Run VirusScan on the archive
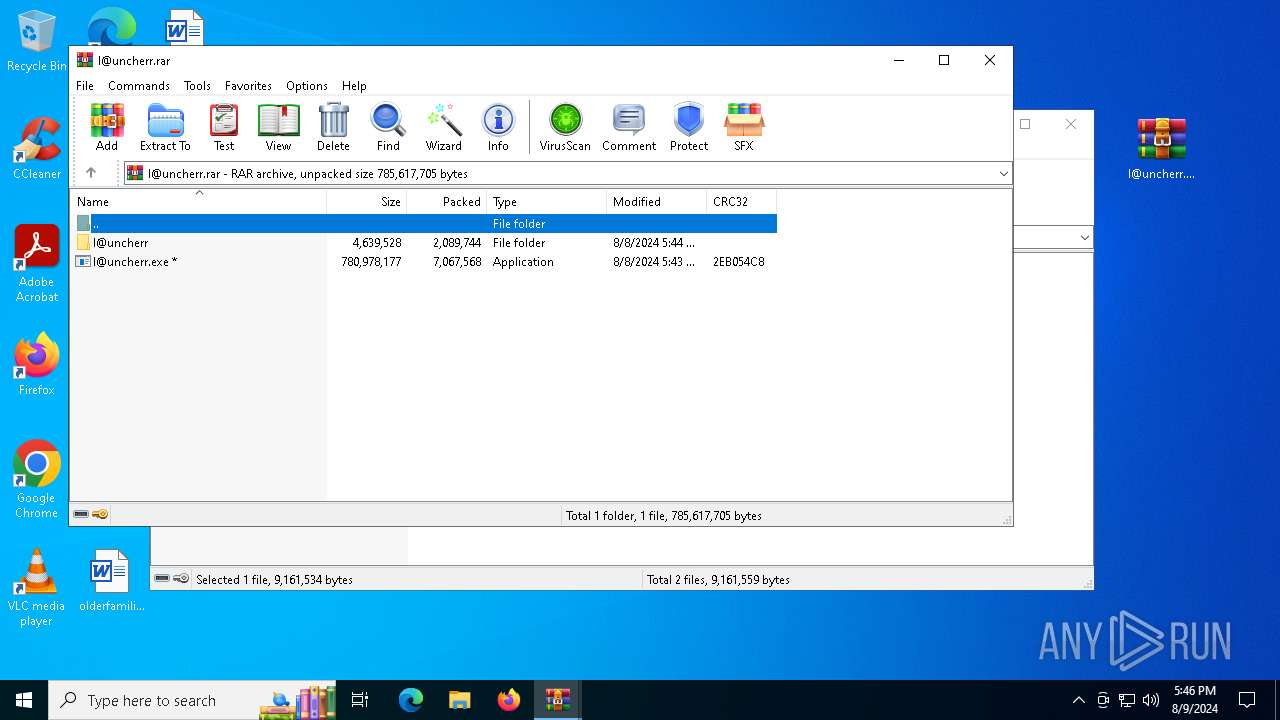This screenshot has height=720, width=1280. click(x=565, y=127)
